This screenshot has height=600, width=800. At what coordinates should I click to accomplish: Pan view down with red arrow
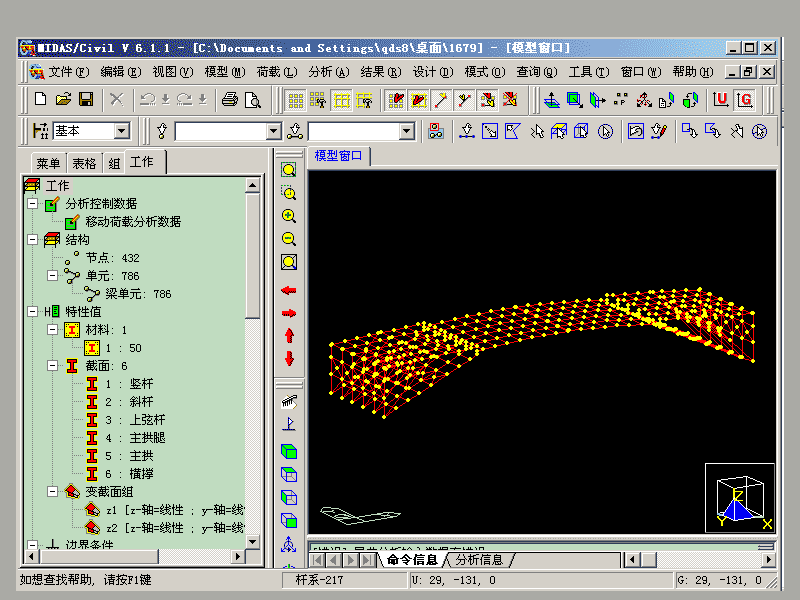coord(289,359)
